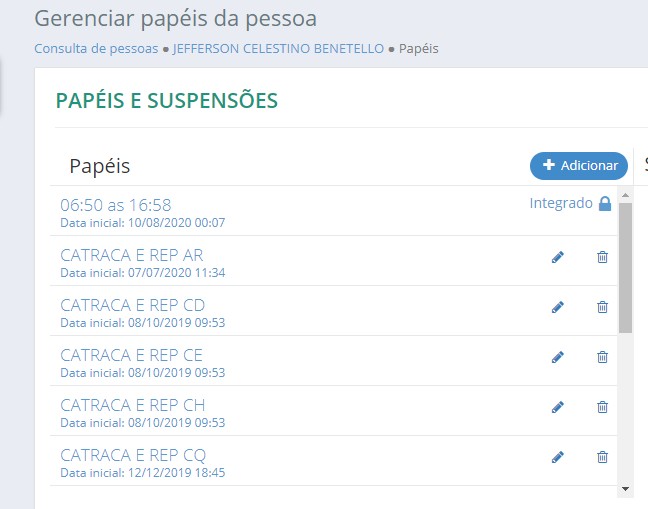This screenshot has width=648, height=509.
Task: Delete the CATRACA E REP AR role
Action: click(x=602, y=258)
